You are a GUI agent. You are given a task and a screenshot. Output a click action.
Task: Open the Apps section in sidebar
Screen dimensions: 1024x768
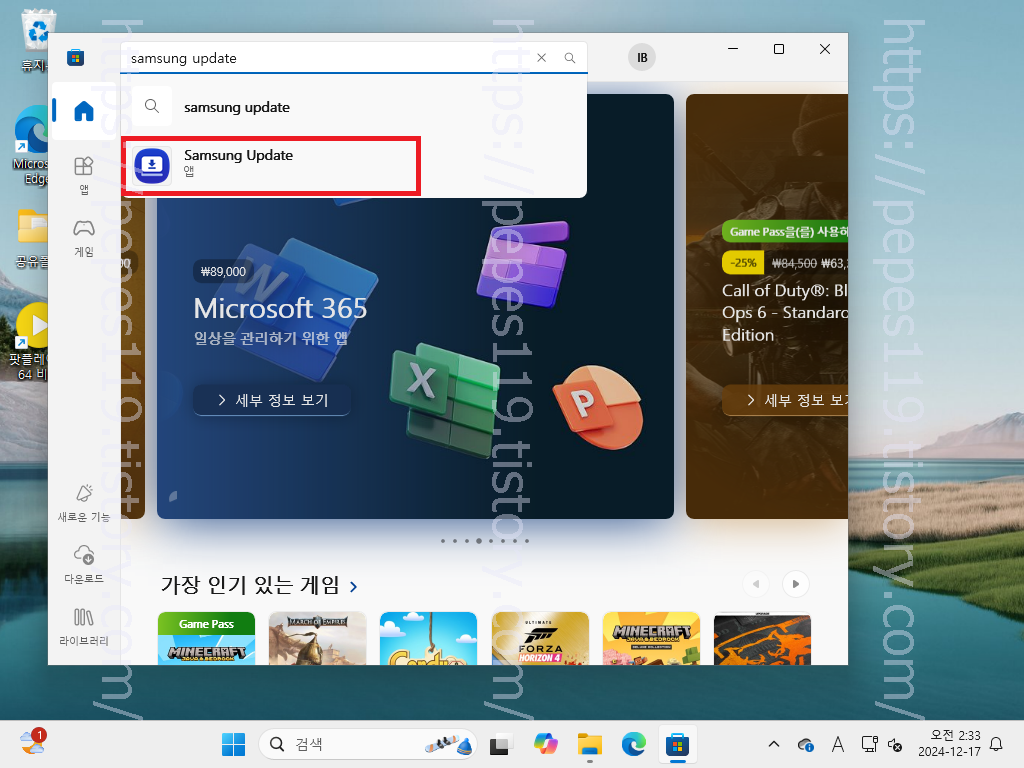click(84, 175)
